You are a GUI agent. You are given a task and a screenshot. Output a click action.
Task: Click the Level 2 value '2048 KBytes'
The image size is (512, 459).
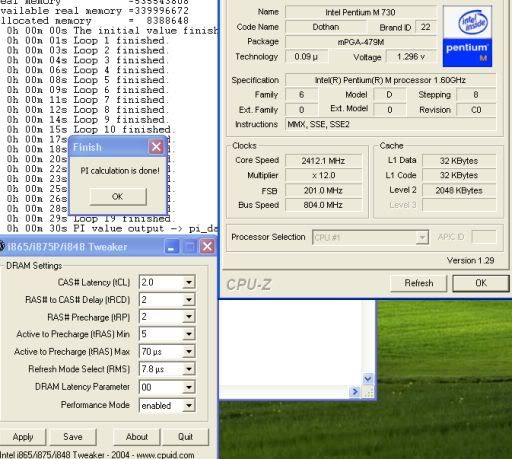[x=459, y=190]
